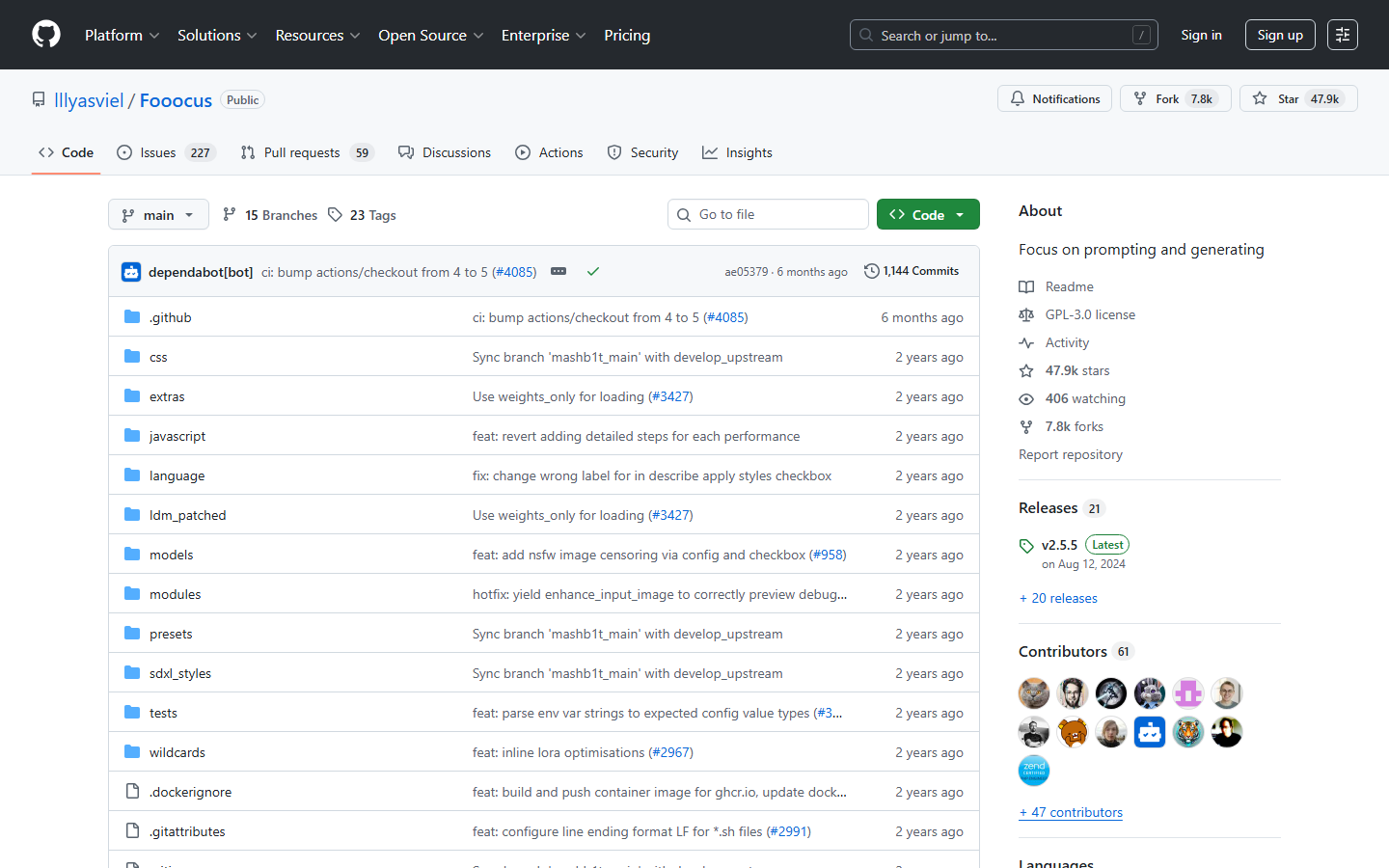Click the repository bookmark icon beside lllyasviel
The height and width of the screenshot is (868, 1389).
click(x=38, y=98)
